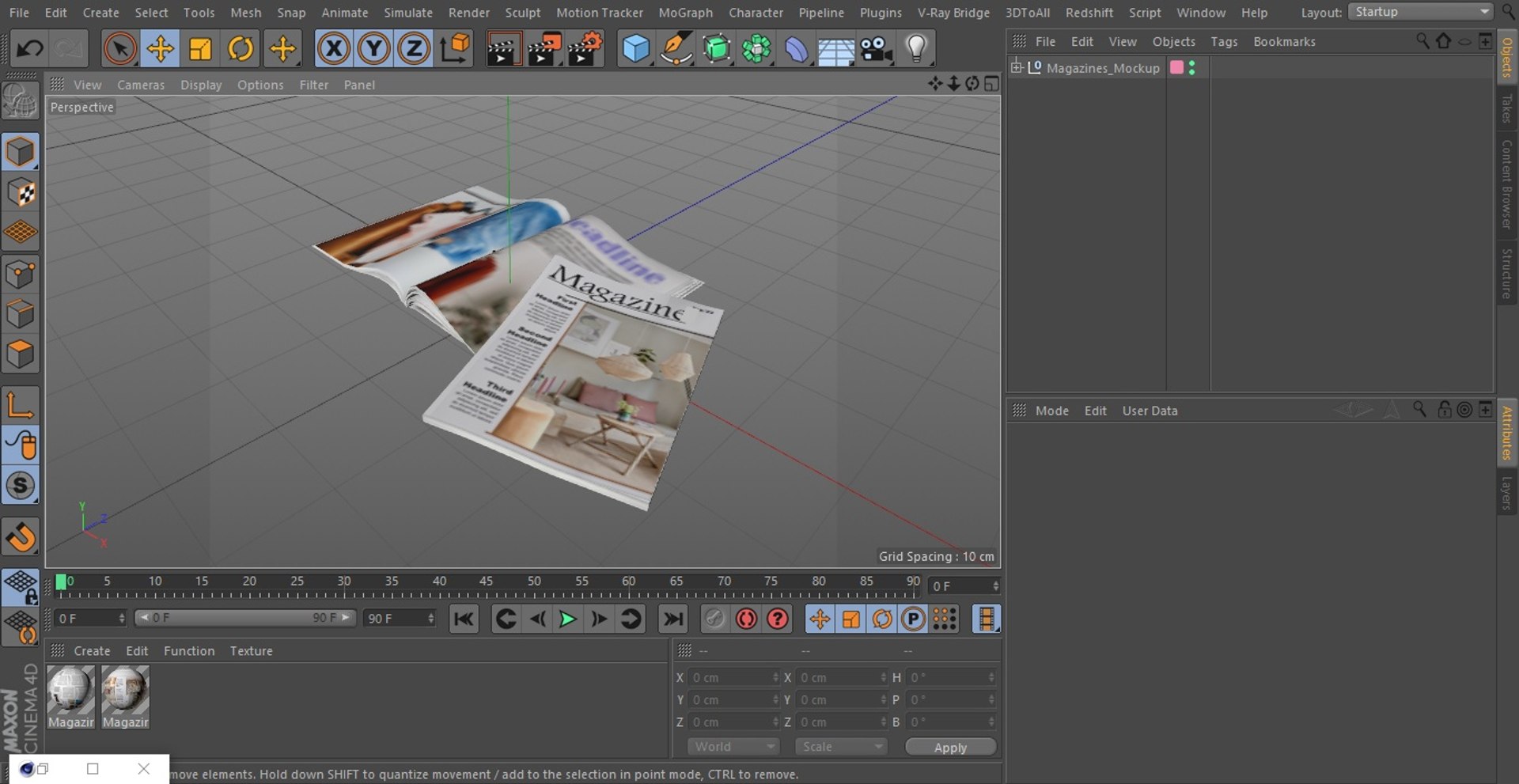Open the World coordinate dropdown
1519x784 pixels.
click(x=733, y=747)
